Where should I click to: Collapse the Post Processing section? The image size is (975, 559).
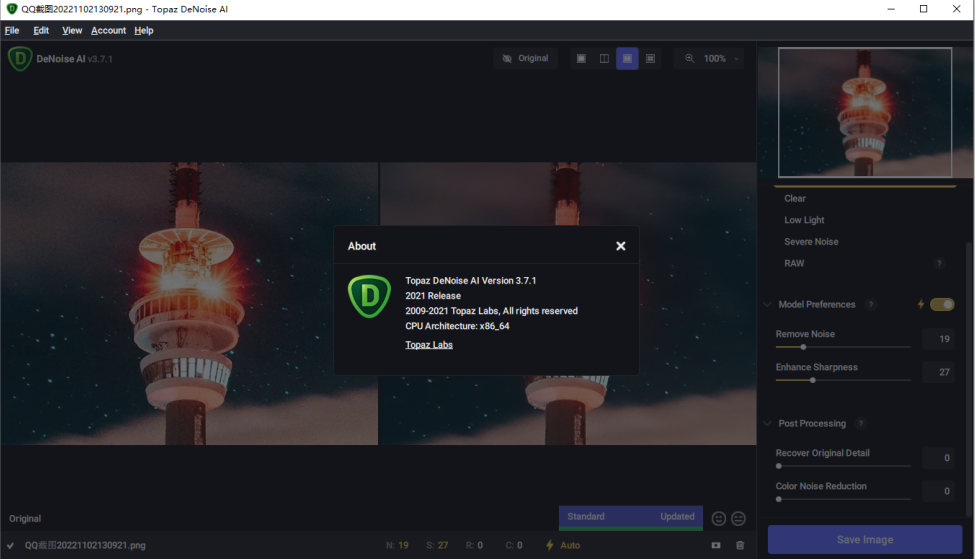coord(767,423)
